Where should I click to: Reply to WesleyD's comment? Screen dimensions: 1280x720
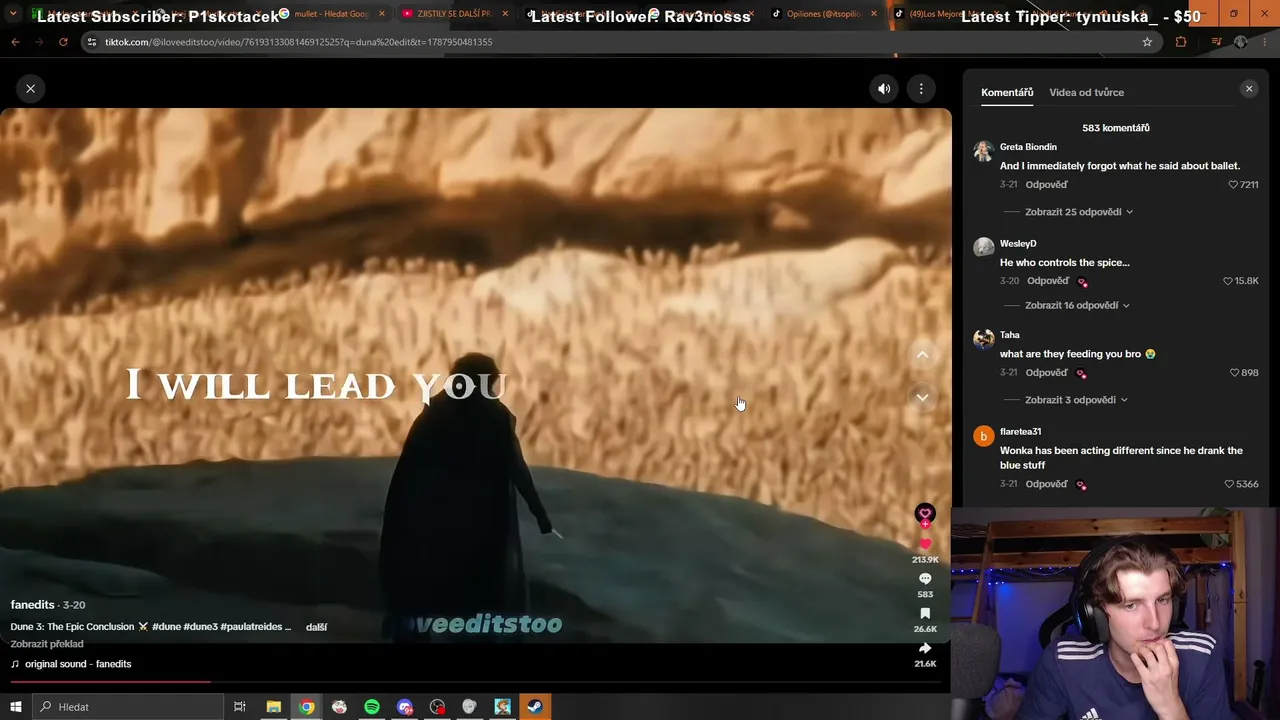(1048, 281)
